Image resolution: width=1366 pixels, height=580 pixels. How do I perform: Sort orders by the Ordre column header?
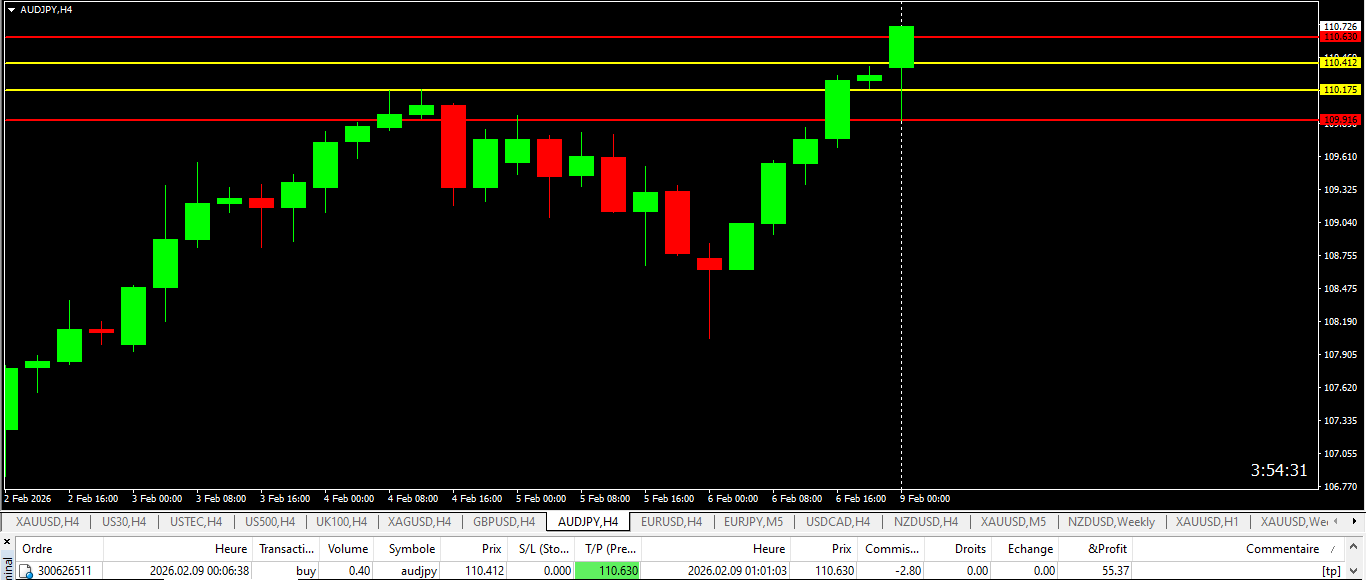tap(60, 549)
